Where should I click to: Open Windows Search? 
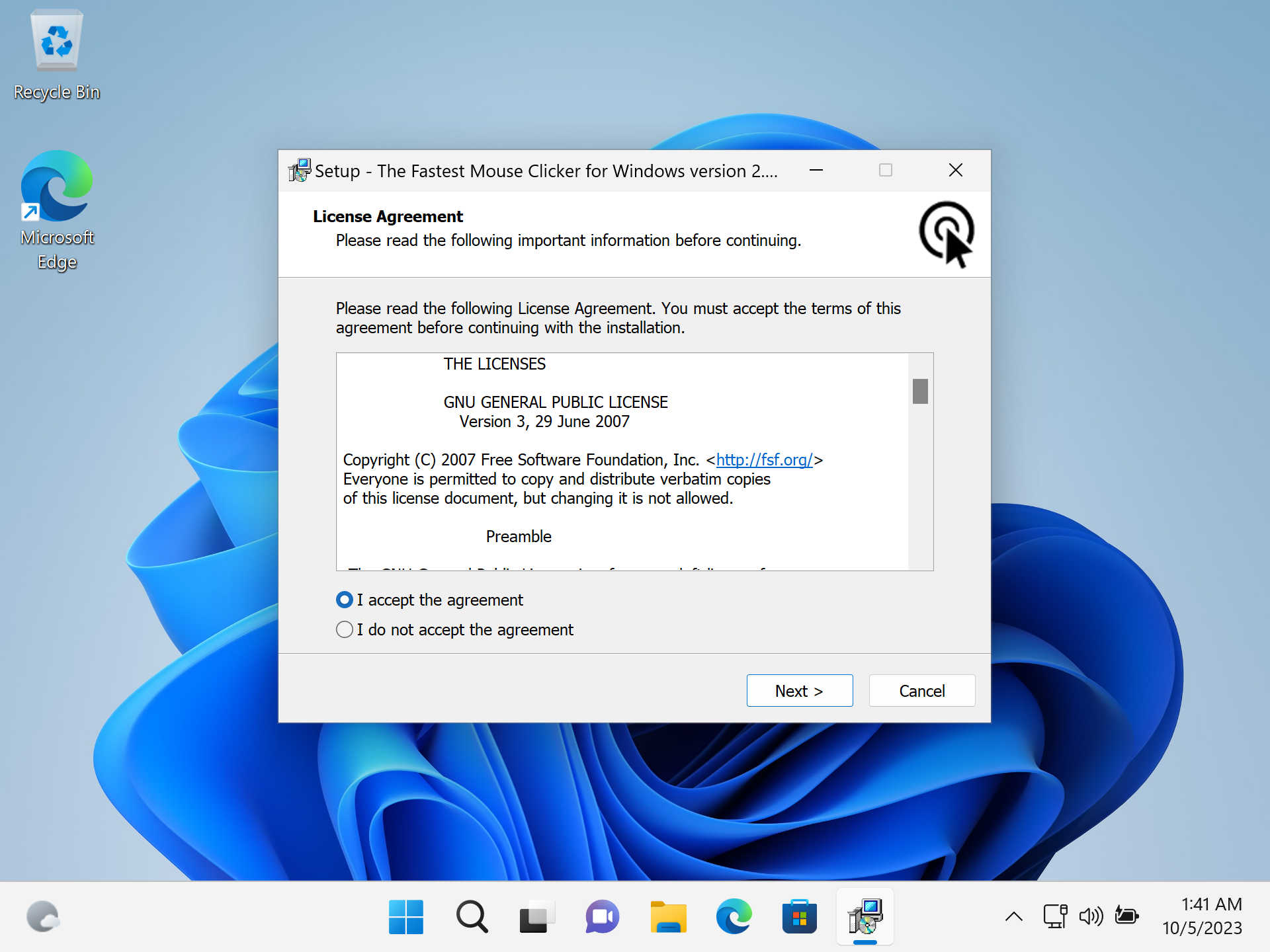(x=471, y=917)
